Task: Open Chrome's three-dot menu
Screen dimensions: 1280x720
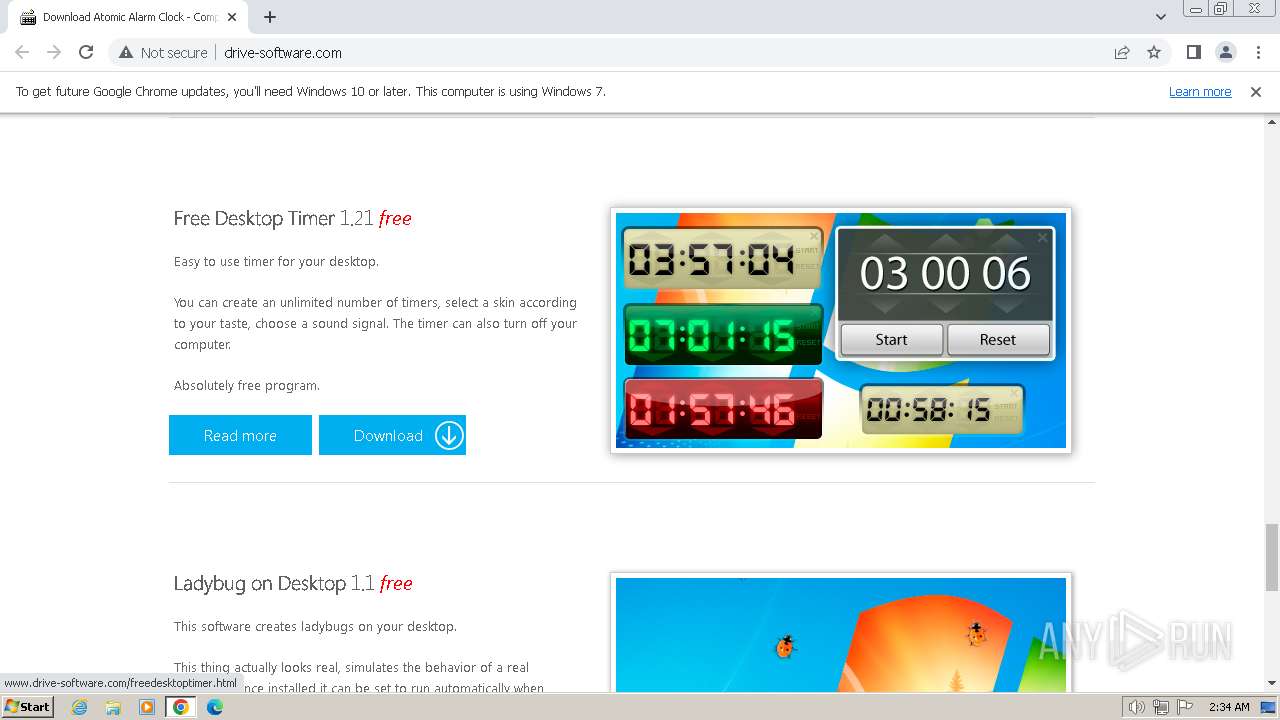Action: [1258, 52]
